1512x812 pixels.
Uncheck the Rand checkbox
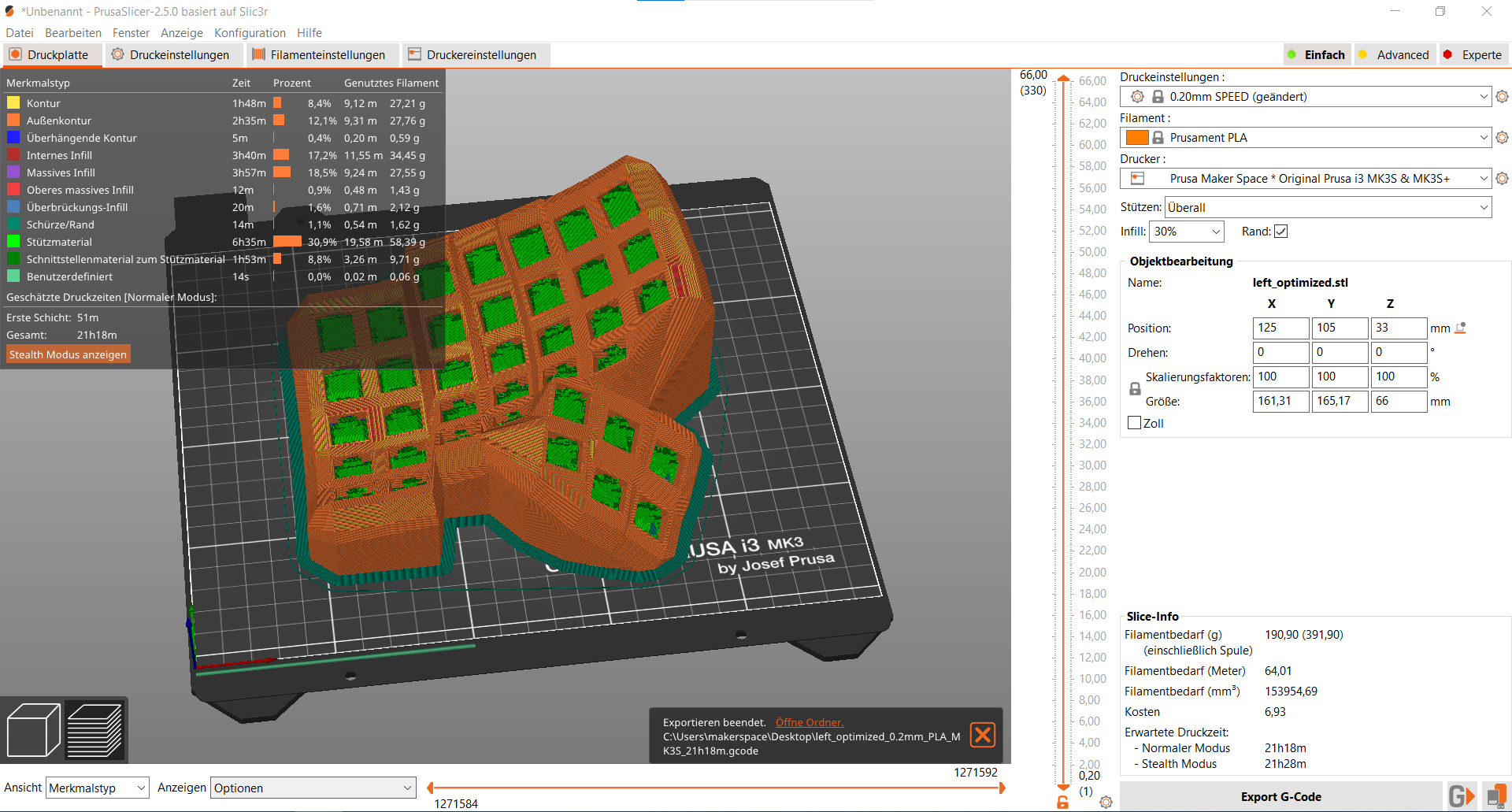(x=1280, y=232)
